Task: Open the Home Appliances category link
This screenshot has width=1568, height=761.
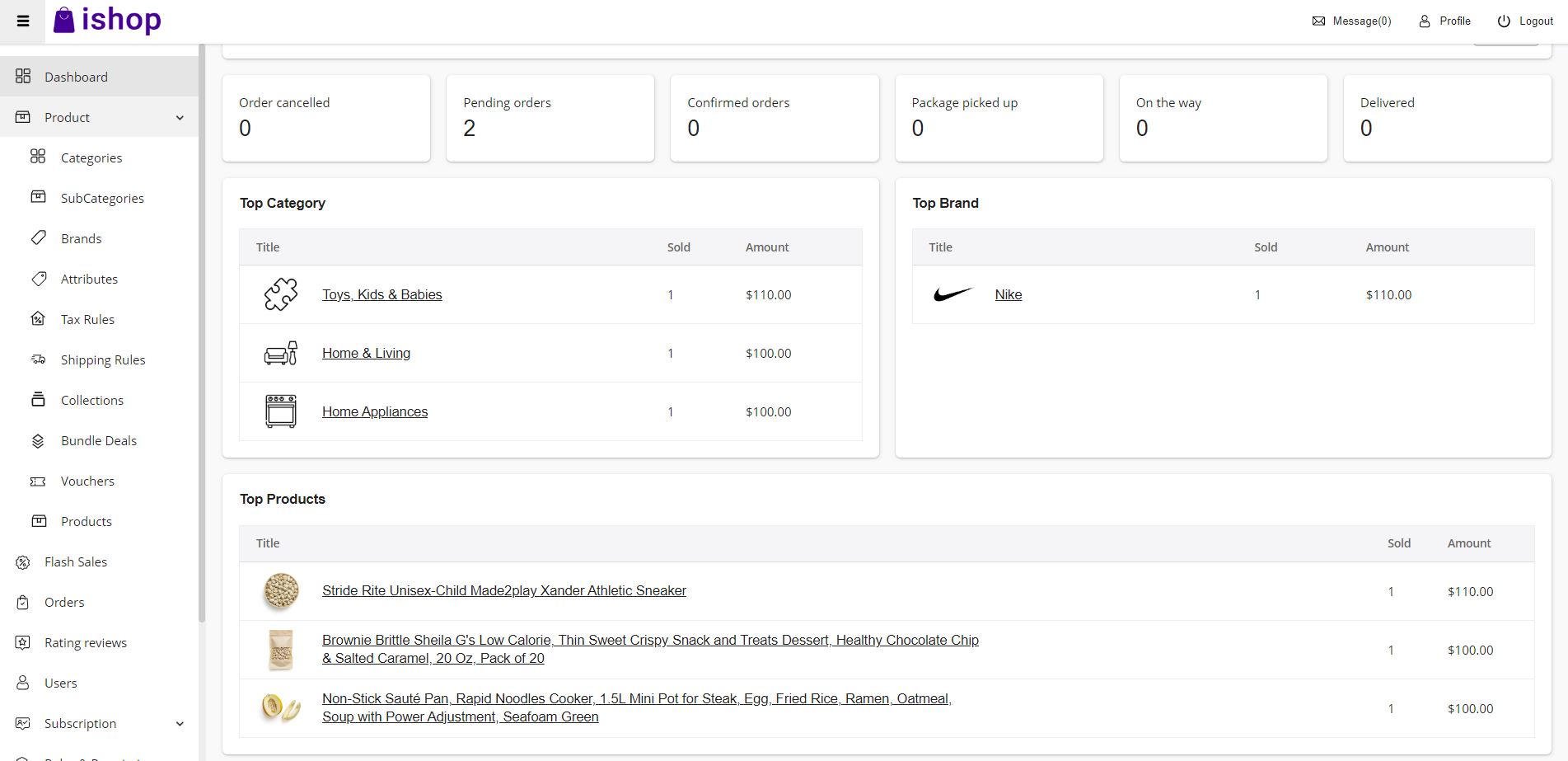Action: pyautogui.click(x=374, y=411)
